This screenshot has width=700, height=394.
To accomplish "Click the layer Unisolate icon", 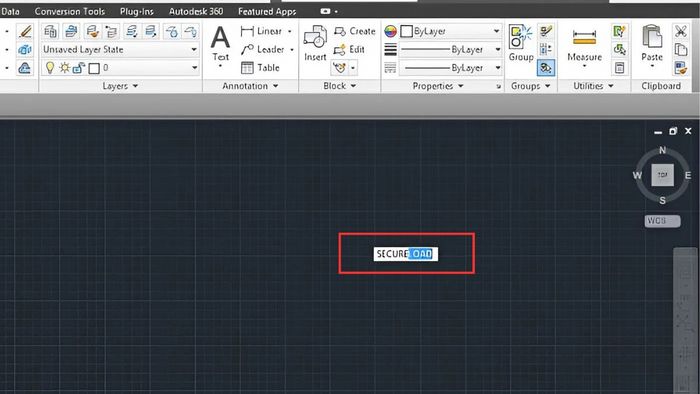I will 151,31.
